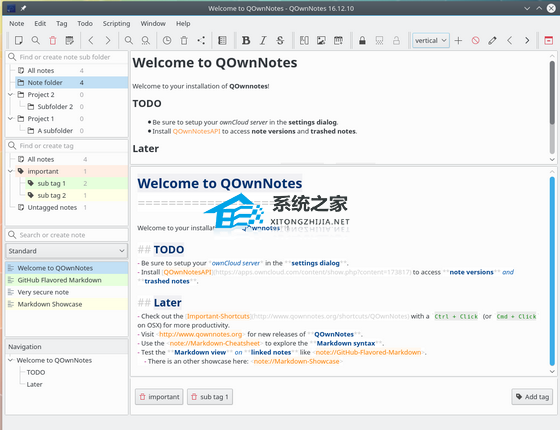Open the vertical workspace dropdown

point(431,40)
